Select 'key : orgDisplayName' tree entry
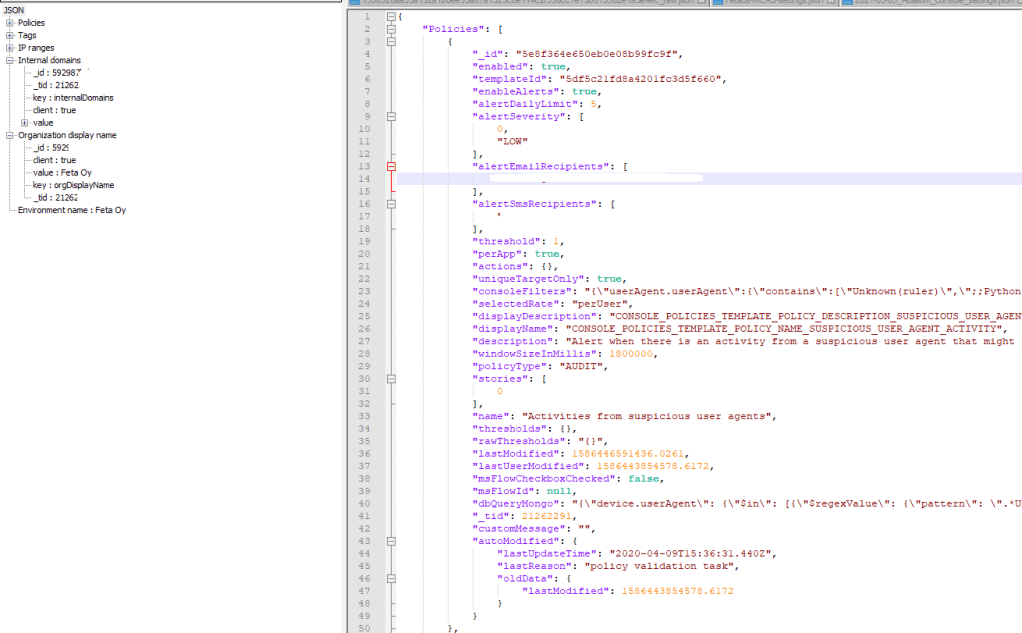 point(73,185)
